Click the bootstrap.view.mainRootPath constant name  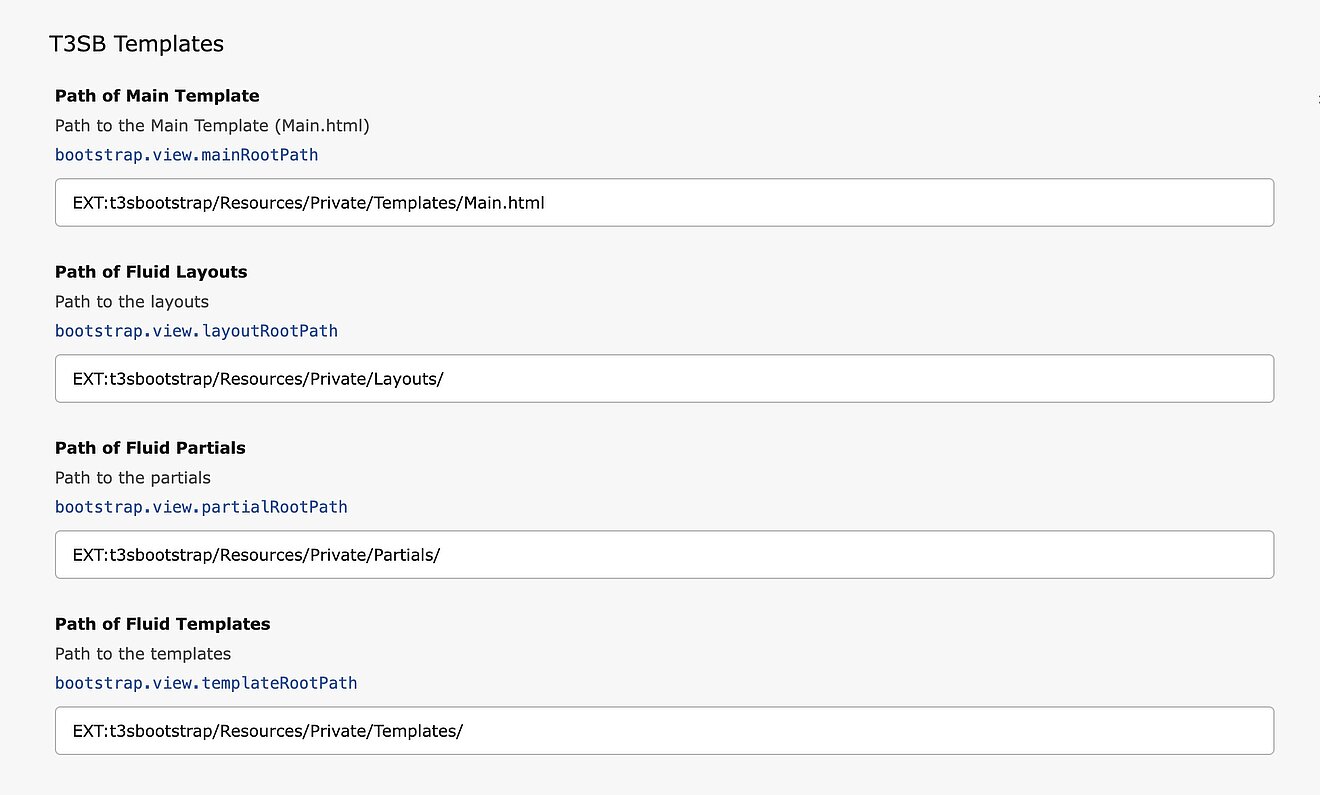click(186, 155)
